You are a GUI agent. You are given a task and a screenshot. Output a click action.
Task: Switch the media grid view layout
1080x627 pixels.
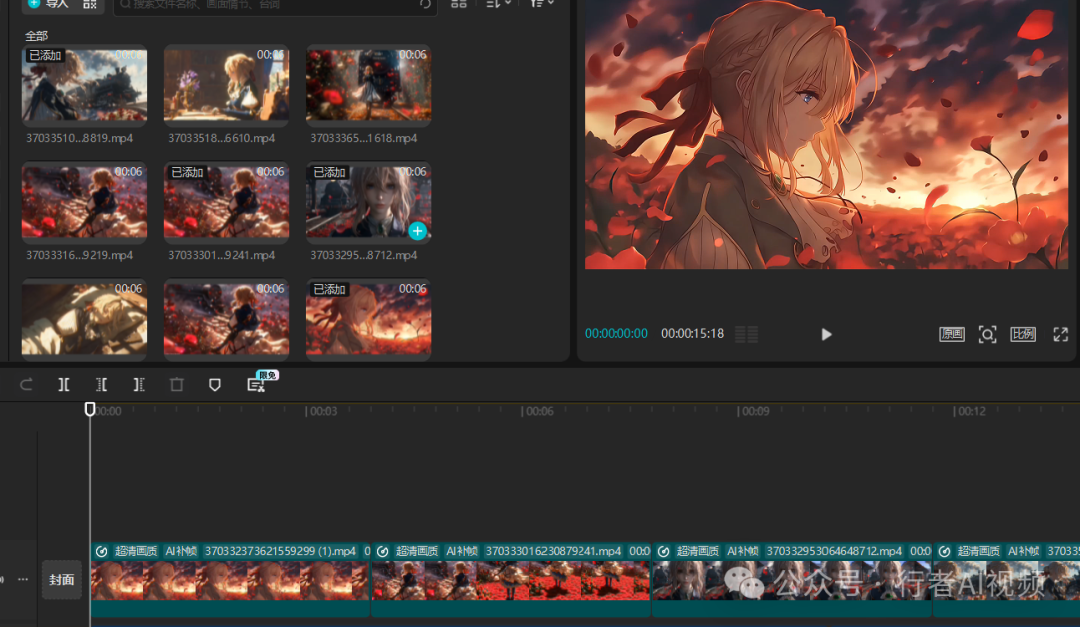[x=459, y=4]
